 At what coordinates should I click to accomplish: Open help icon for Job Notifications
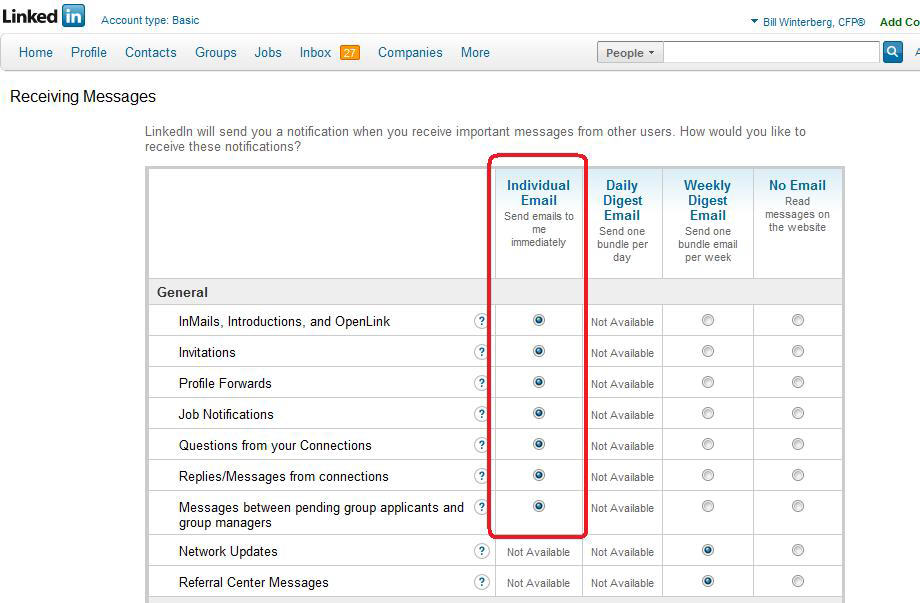[x=481, y=414]
